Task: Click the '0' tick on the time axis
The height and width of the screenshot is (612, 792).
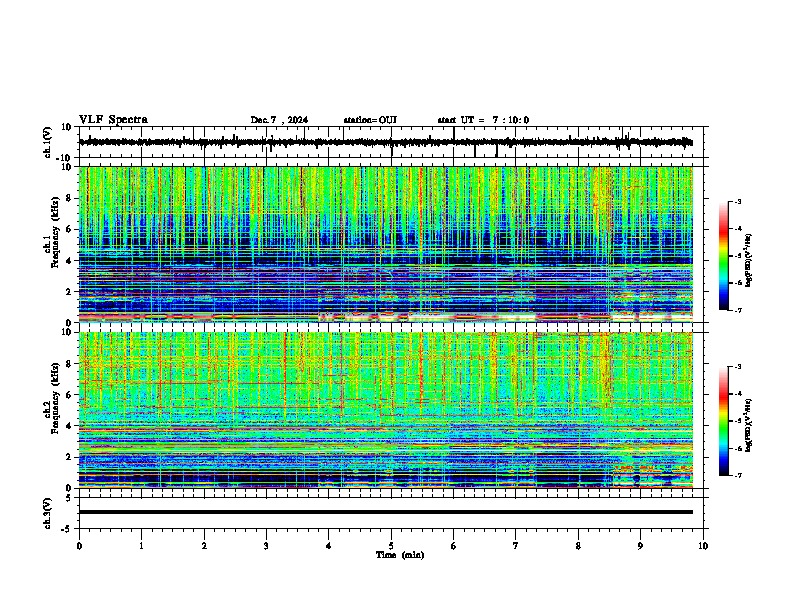Action: [x=79, y=546]
